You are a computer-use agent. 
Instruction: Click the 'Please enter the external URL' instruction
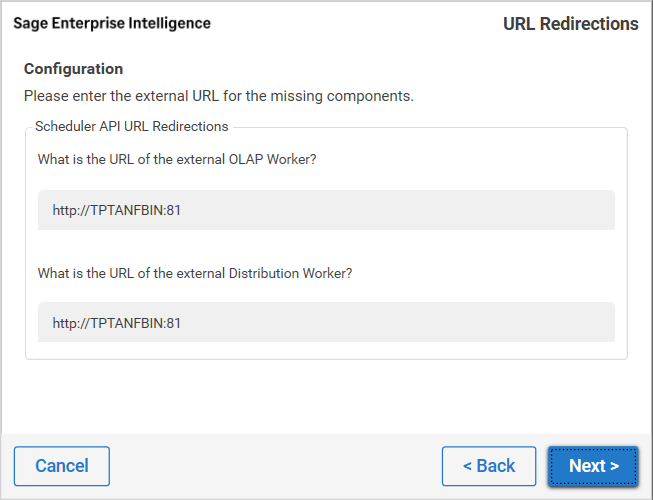coord(219,97)
